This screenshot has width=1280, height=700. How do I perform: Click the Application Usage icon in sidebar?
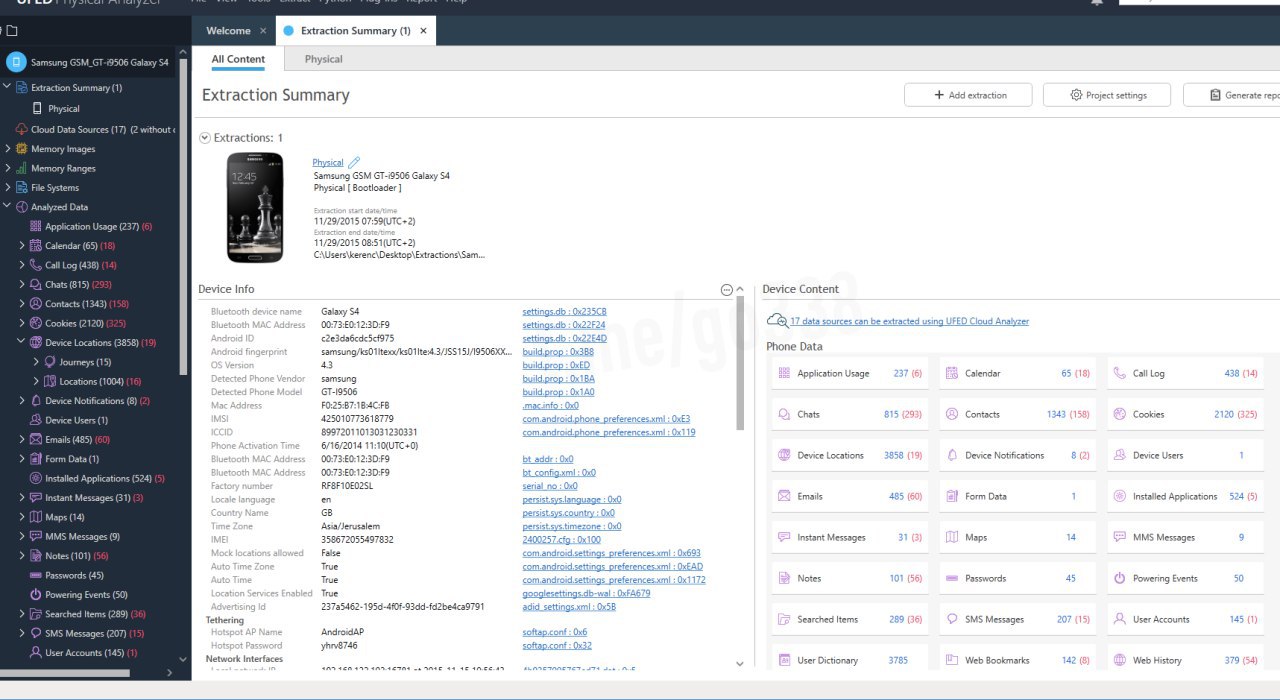[36, 226]
